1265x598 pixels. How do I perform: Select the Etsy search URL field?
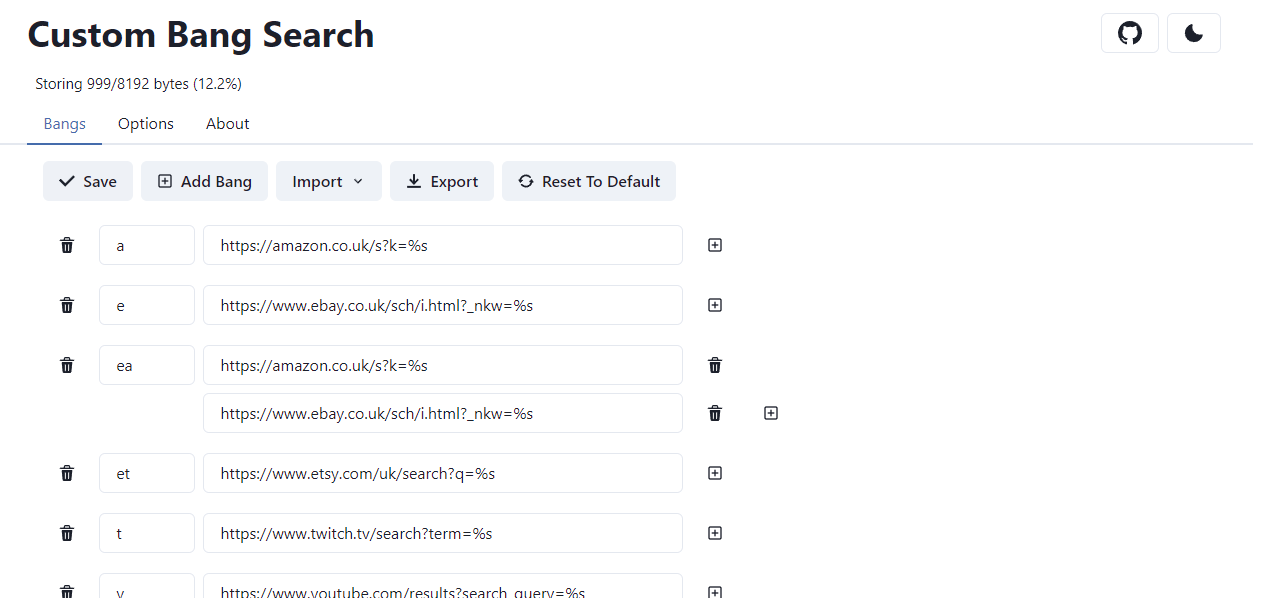(443, 473)
